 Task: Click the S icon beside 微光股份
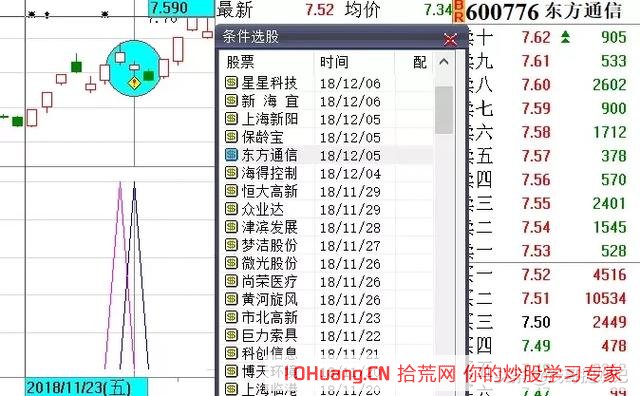(x=231, y=263)
